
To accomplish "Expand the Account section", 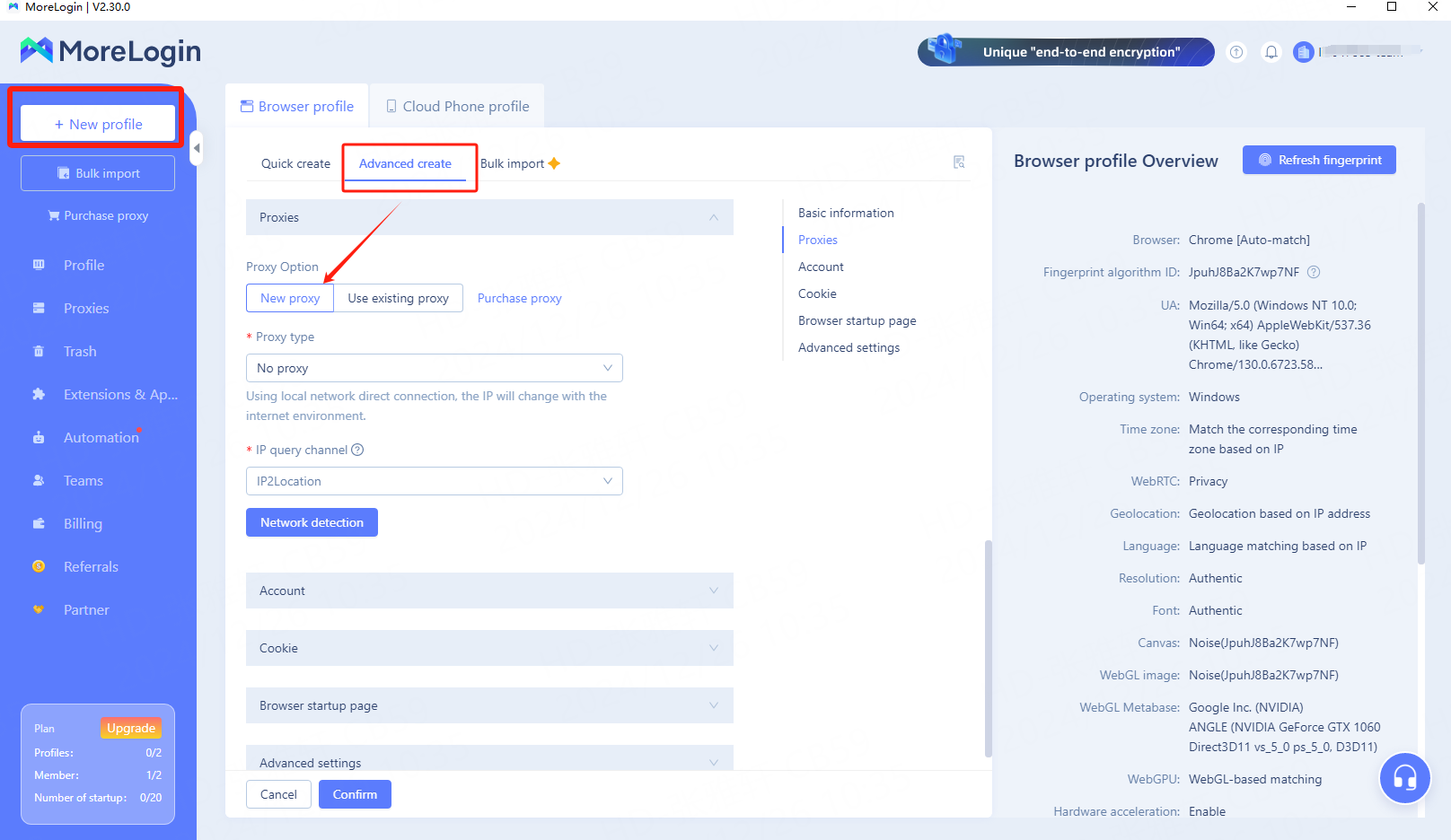I will click(489, 591).
